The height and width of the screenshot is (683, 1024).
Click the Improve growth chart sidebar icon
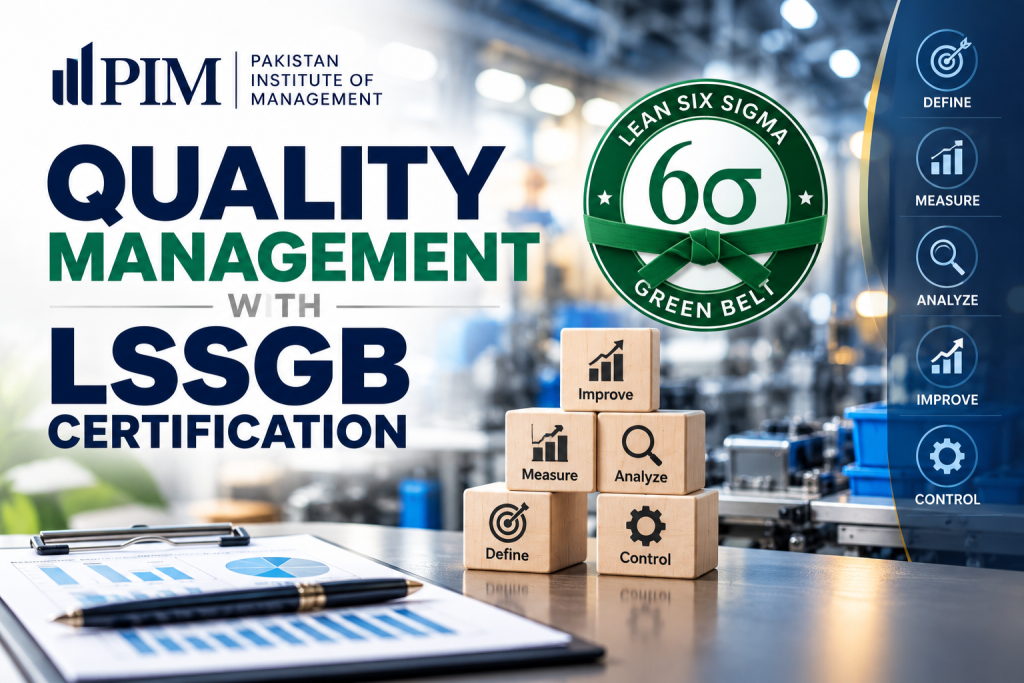point(947,357)
